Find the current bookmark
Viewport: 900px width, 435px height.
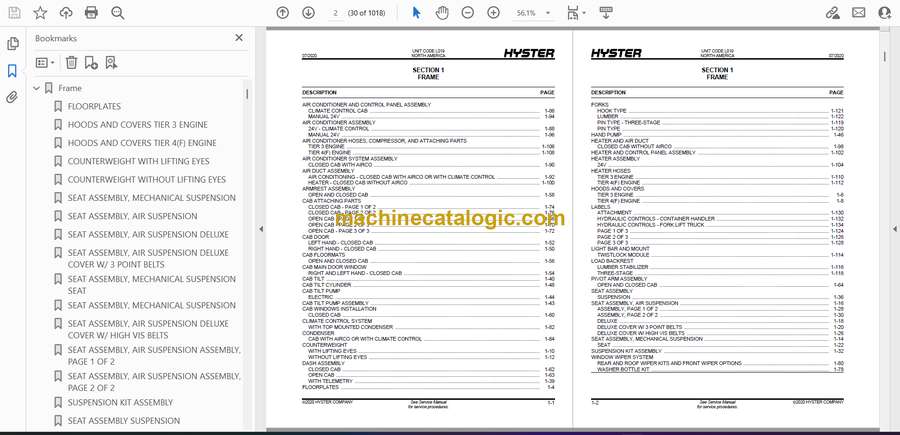click(111, 63)
